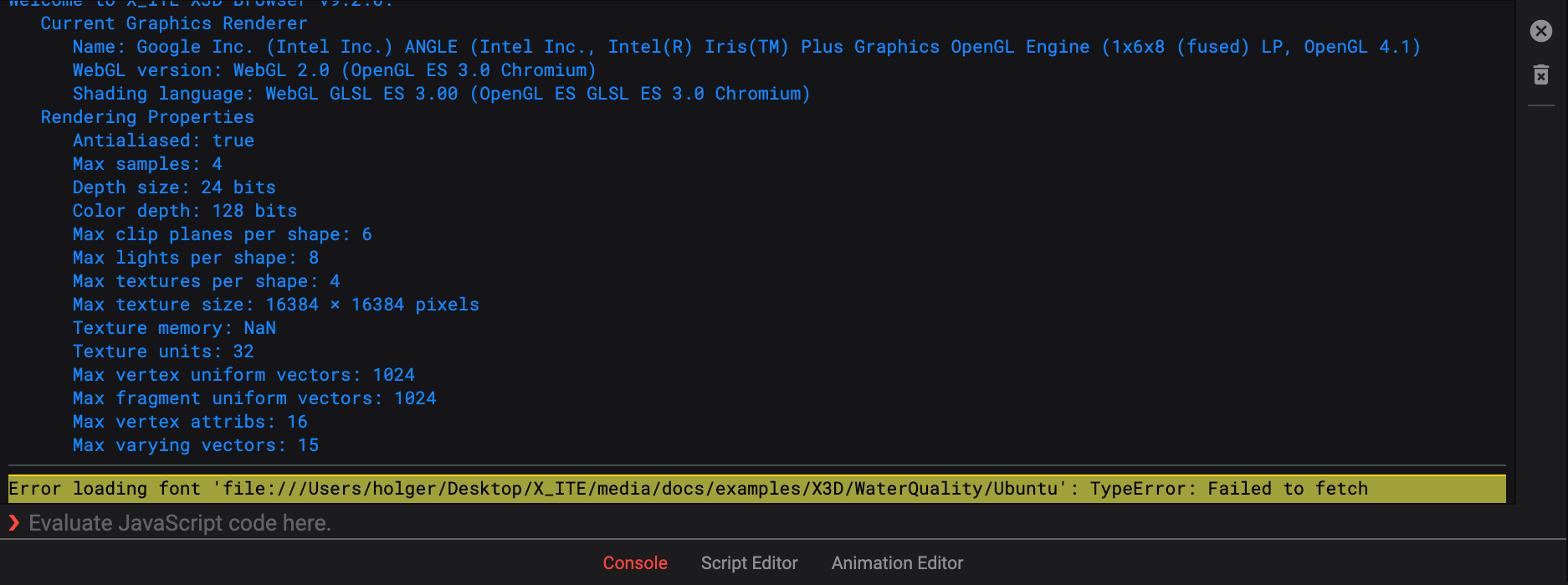Click the 'Texture memory: NaN' line

click(x=174, y=328)
